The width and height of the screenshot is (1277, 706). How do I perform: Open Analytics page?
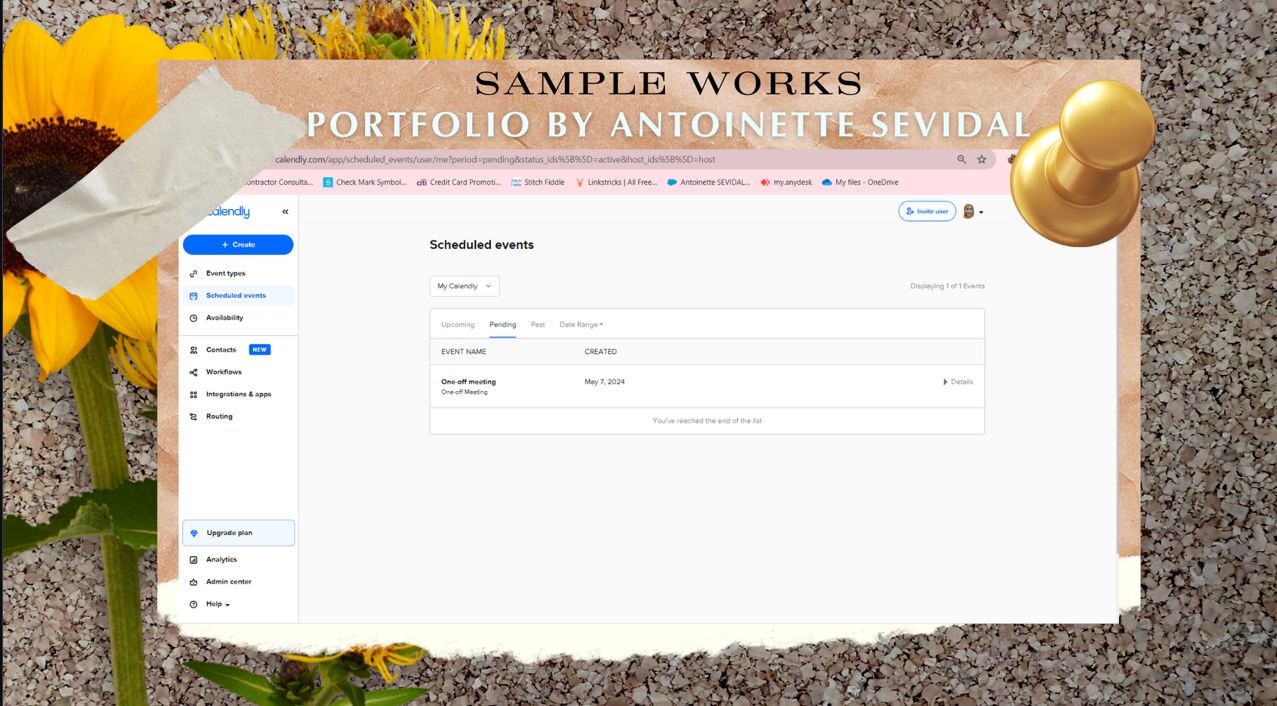click(x=222, y=560)
